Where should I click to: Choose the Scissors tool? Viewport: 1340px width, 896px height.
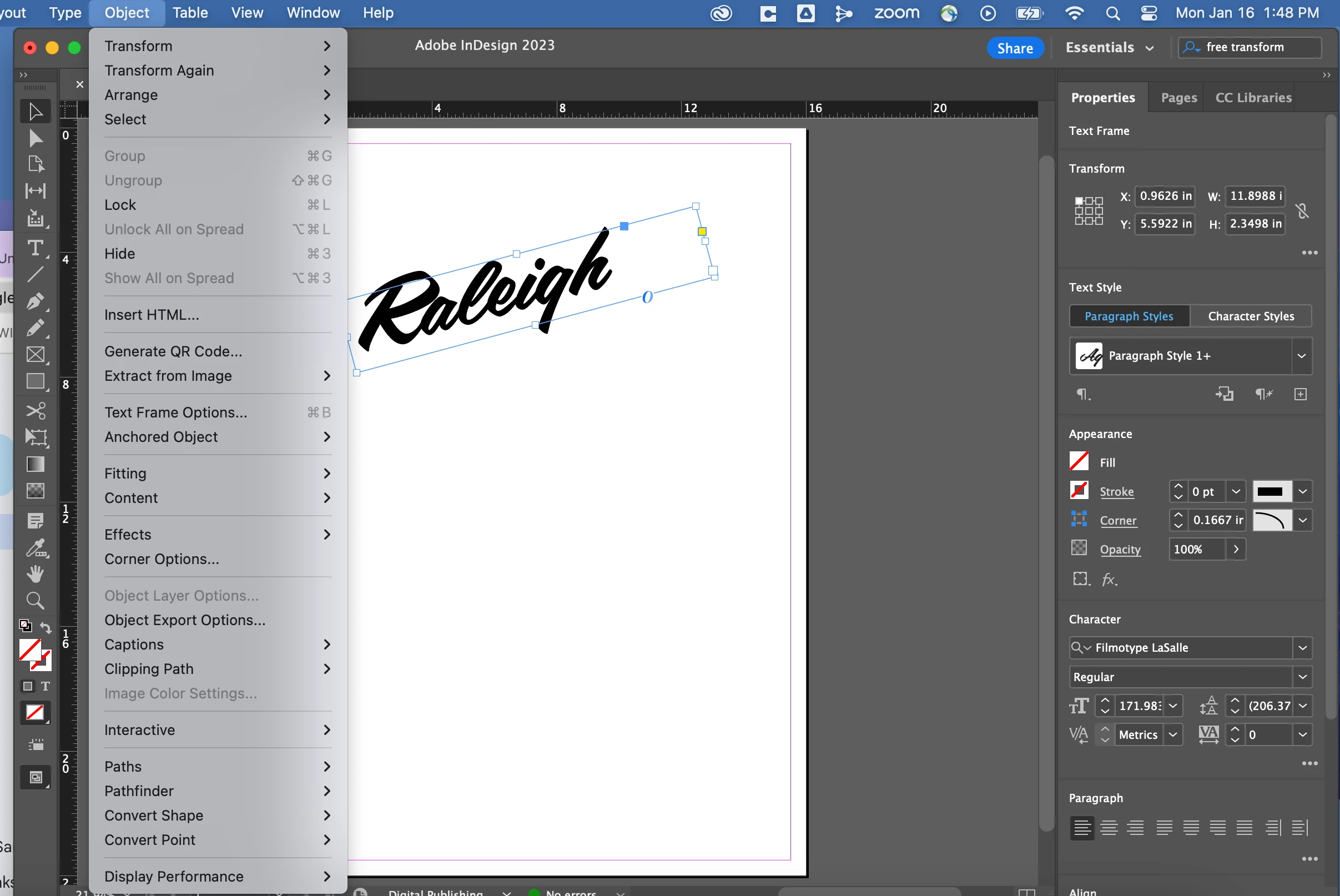click(35, 410)
